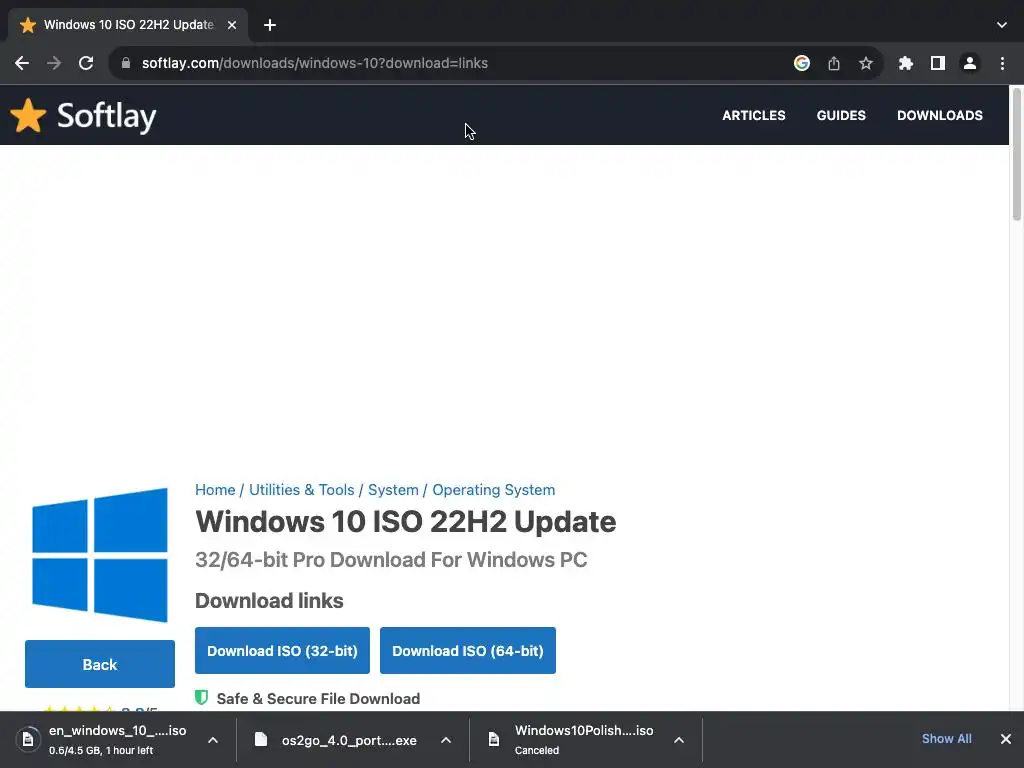Click Windows10Polish iso file icon
The image size is (1024, 768).
[494, 740]
